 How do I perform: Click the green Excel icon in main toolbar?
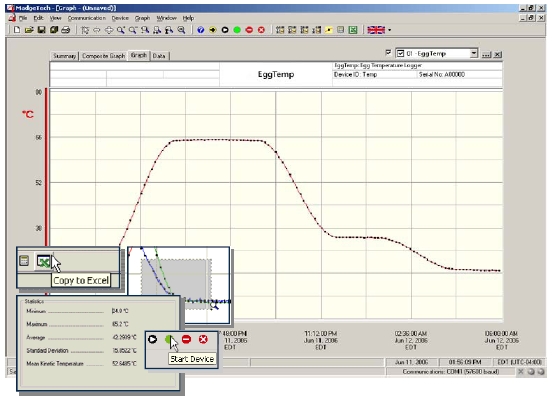point(353,30)
